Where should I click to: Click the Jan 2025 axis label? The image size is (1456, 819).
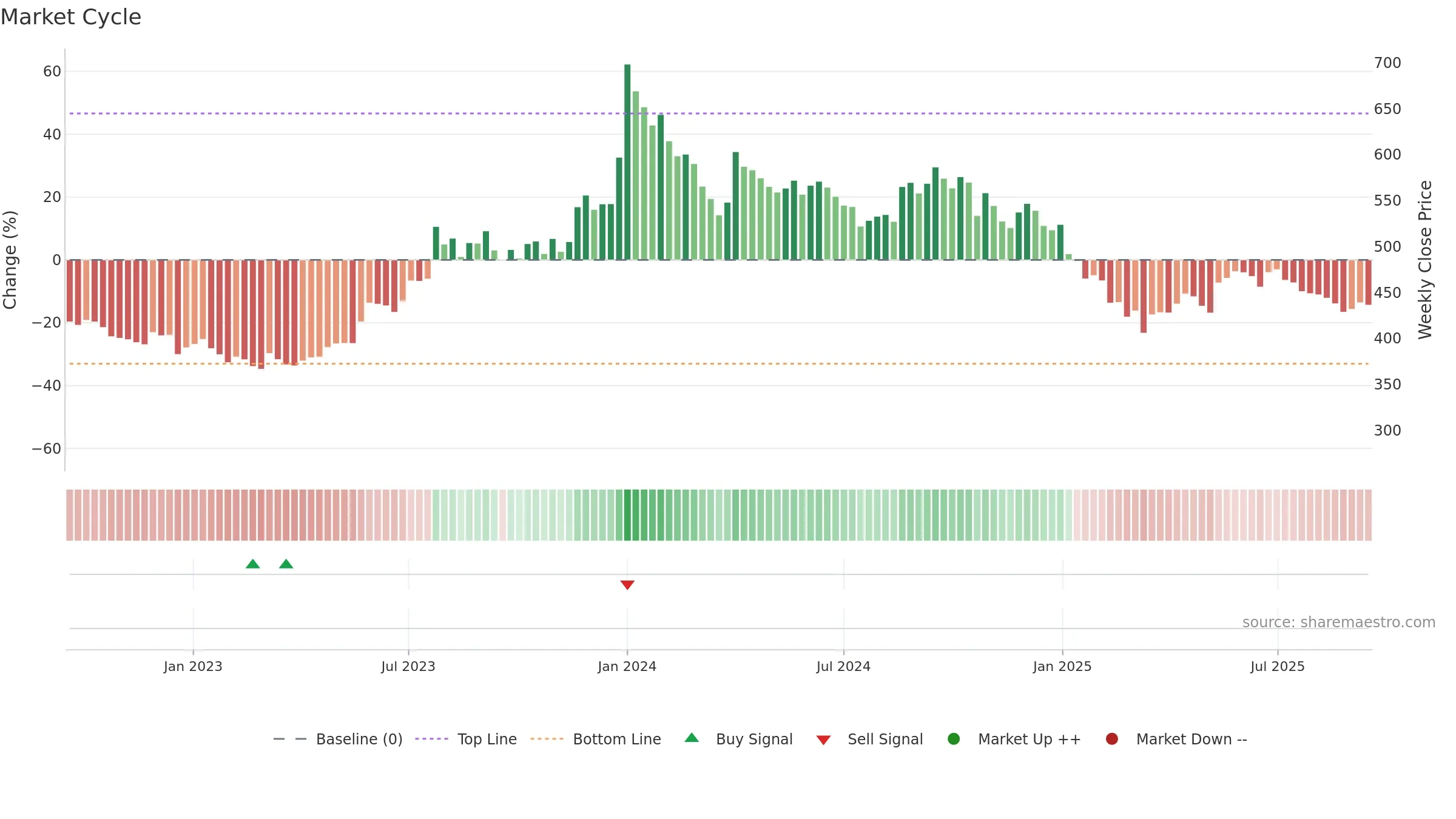(x=1062, y=667)
